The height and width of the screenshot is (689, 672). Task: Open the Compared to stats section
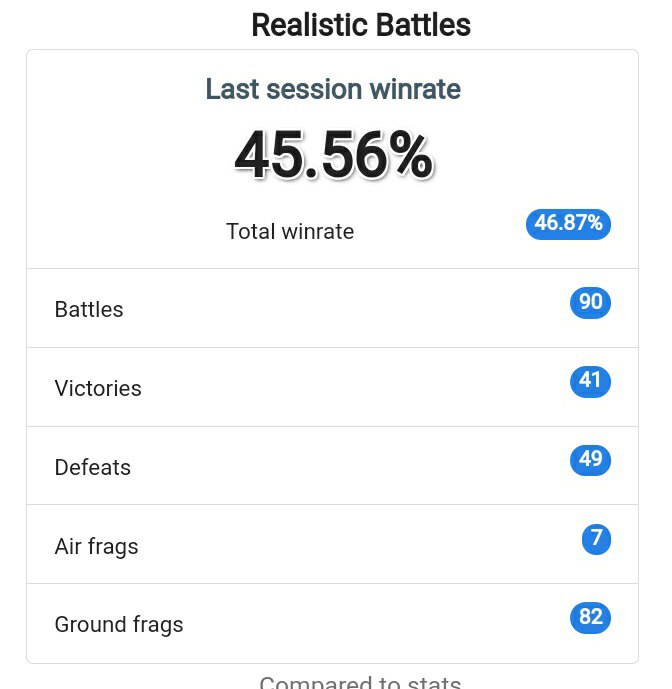[x=360, y=682]
